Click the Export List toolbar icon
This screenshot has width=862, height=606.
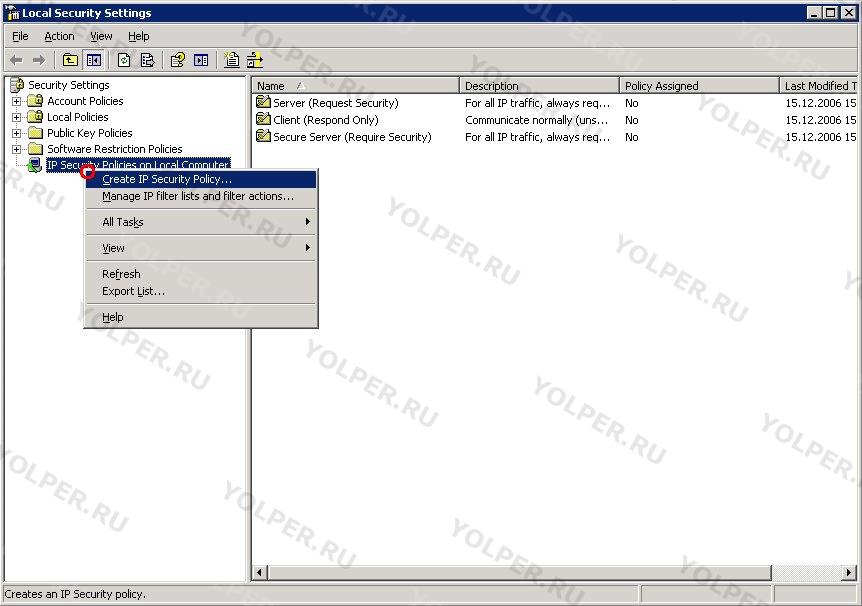[x=147, y=60]
